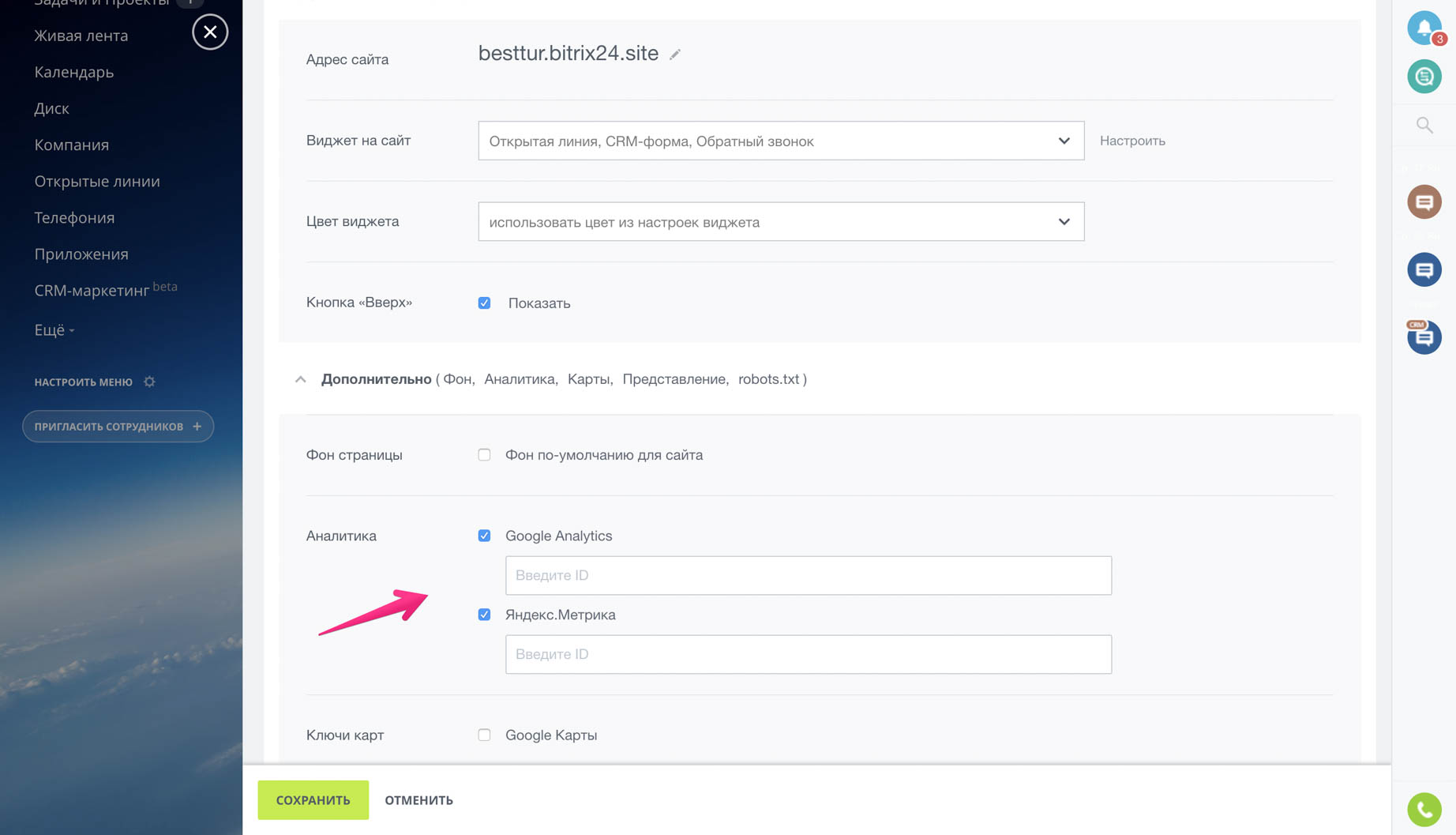Close the panel with the X icon
Screen dimensions: 1456x835
(x=210, y=32)
